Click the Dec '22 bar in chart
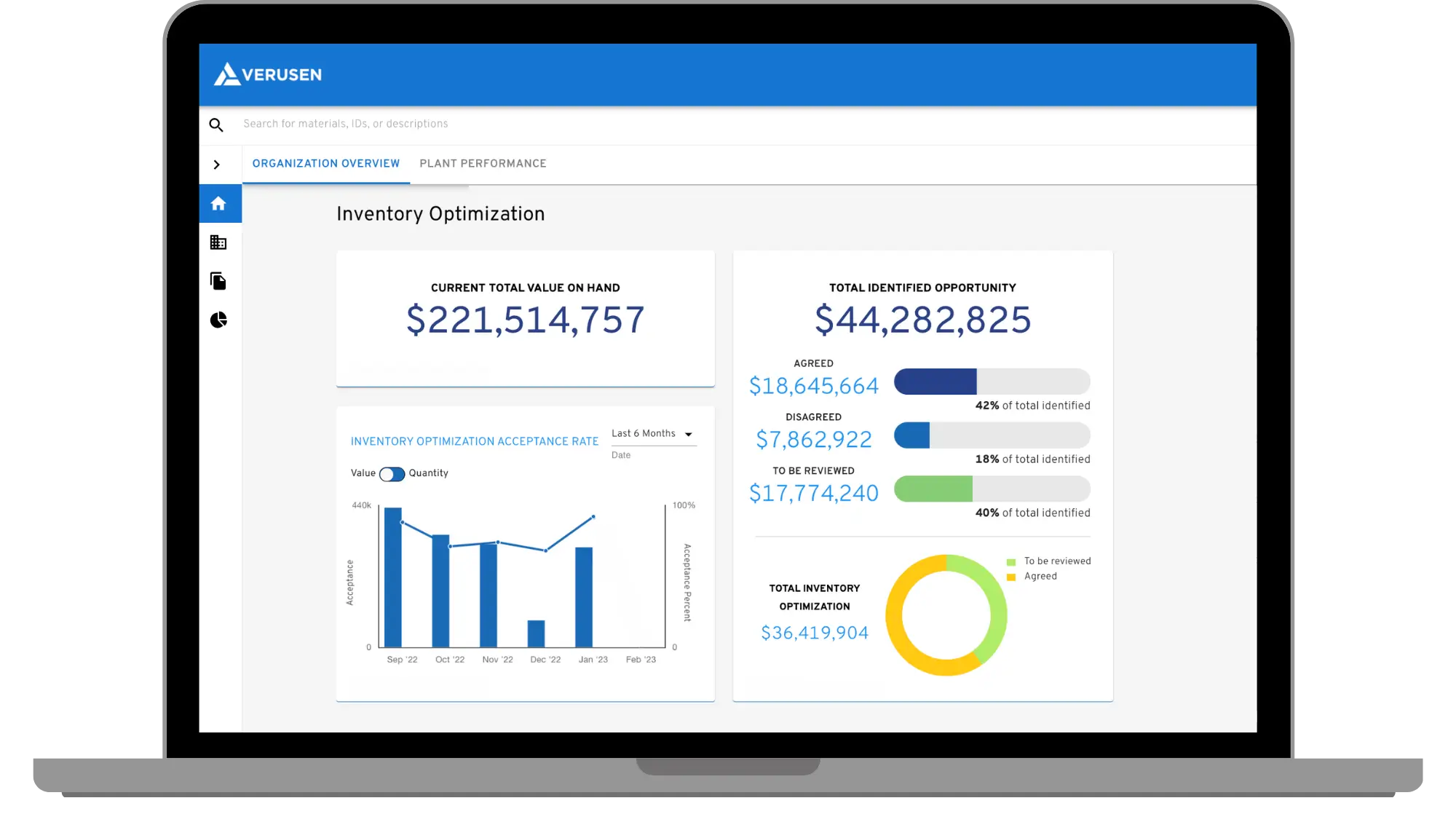The width and height of the screenshot is (1456, 814). coord(536,633)
